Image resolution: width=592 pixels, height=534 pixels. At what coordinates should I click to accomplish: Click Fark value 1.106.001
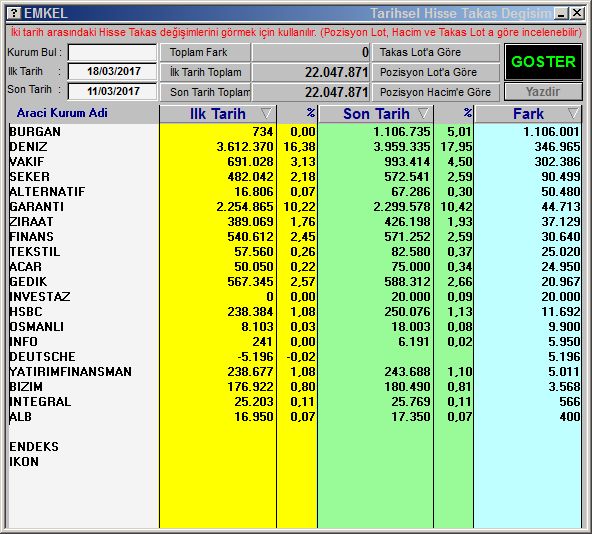point(551,131)
